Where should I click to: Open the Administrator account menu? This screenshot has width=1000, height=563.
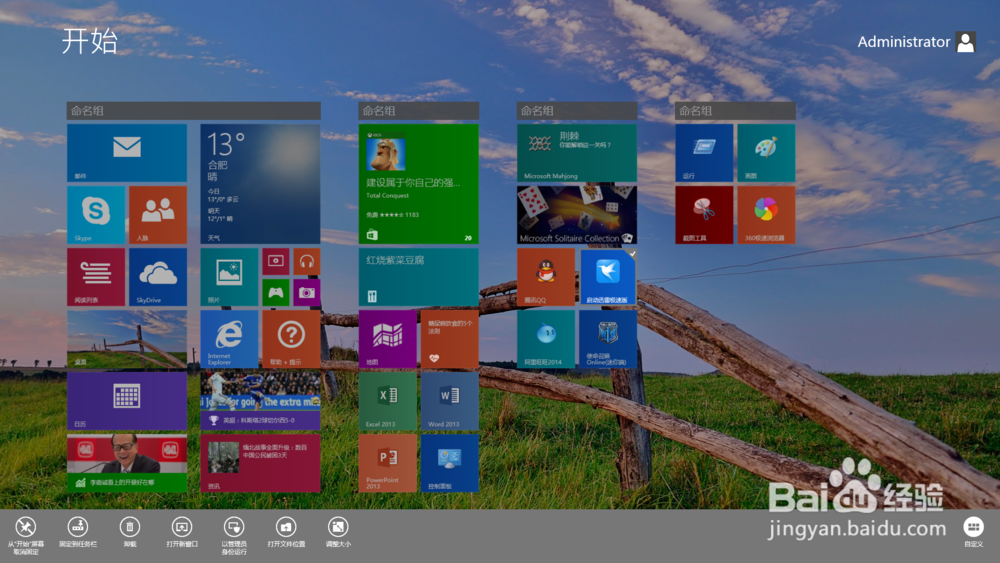click(916, 42)
